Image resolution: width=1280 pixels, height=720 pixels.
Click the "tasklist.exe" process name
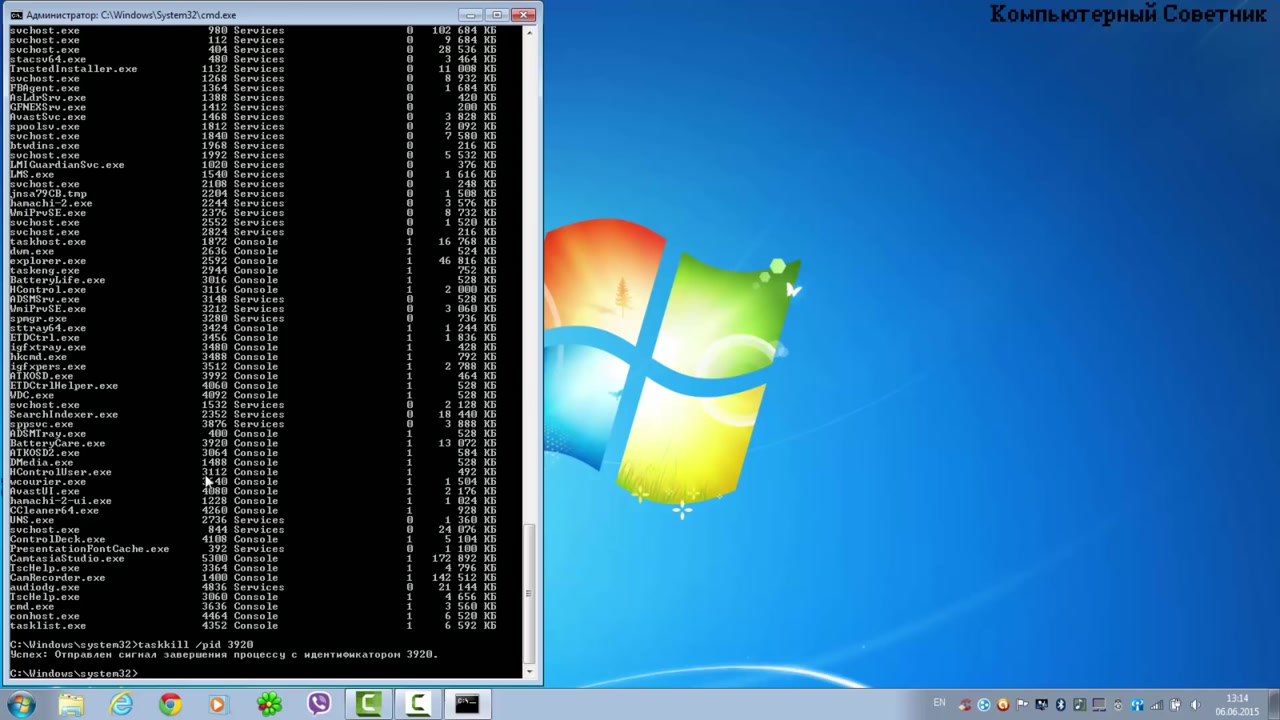point(47,626)
